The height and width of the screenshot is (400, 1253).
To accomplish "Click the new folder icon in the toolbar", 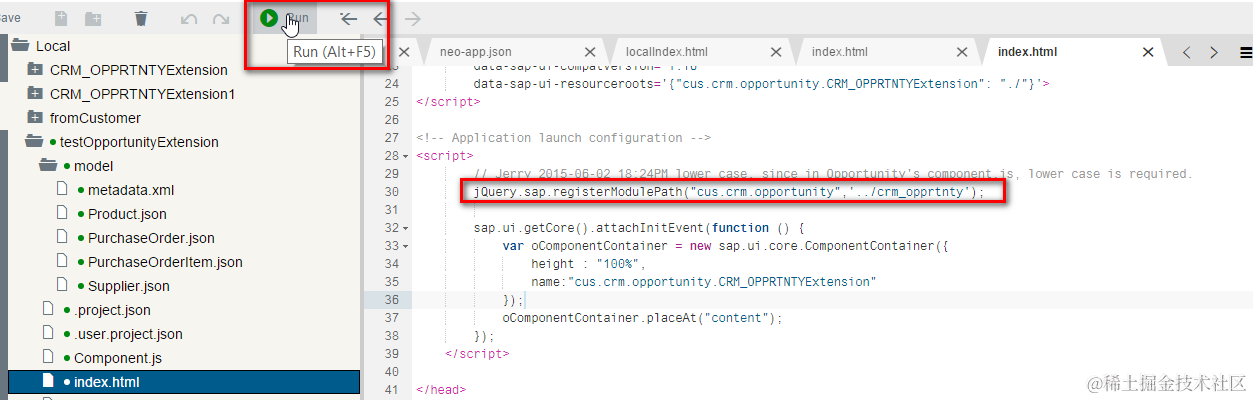I will [93, 18].
